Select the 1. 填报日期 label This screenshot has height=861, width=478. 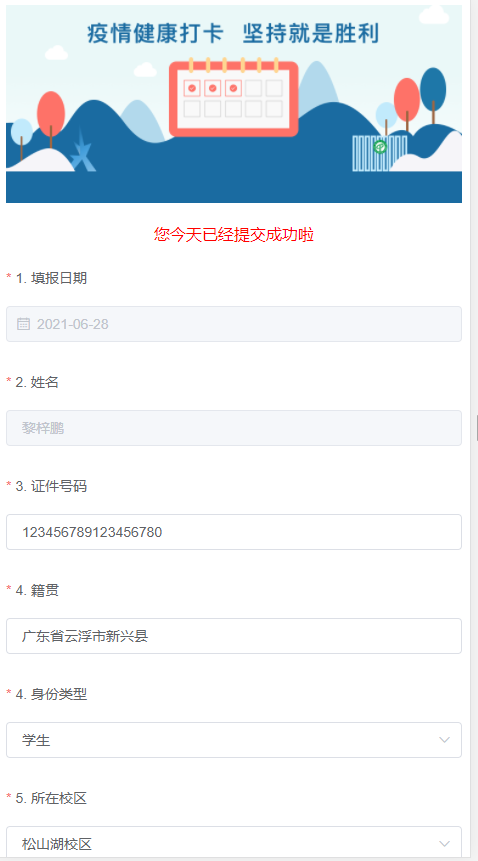point(51,278)
